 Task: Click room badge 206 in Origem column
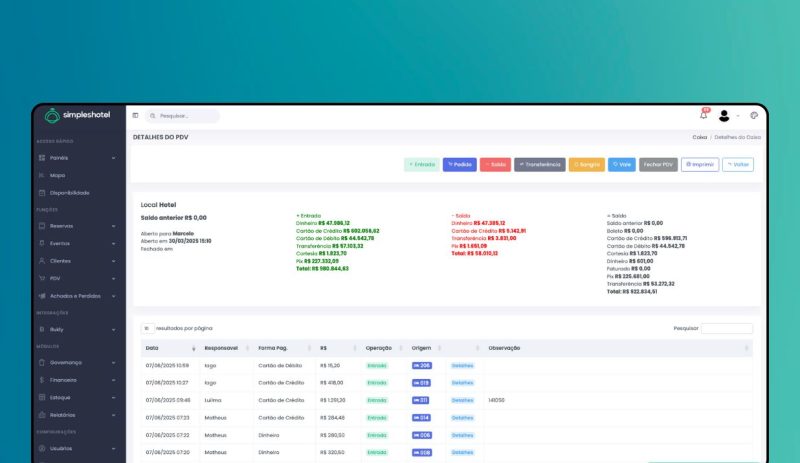(x=421, y=366)
